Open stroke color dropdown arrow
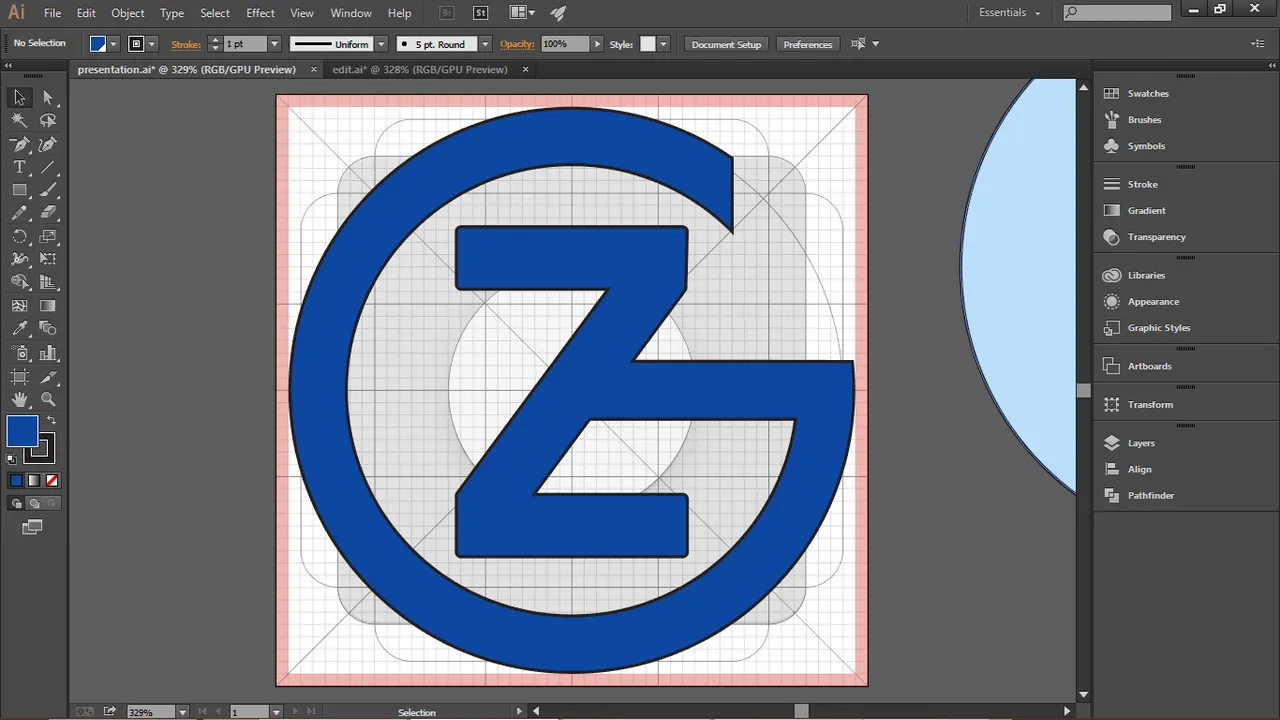This screenshot has width=1280, height=720. coord(153,44)
